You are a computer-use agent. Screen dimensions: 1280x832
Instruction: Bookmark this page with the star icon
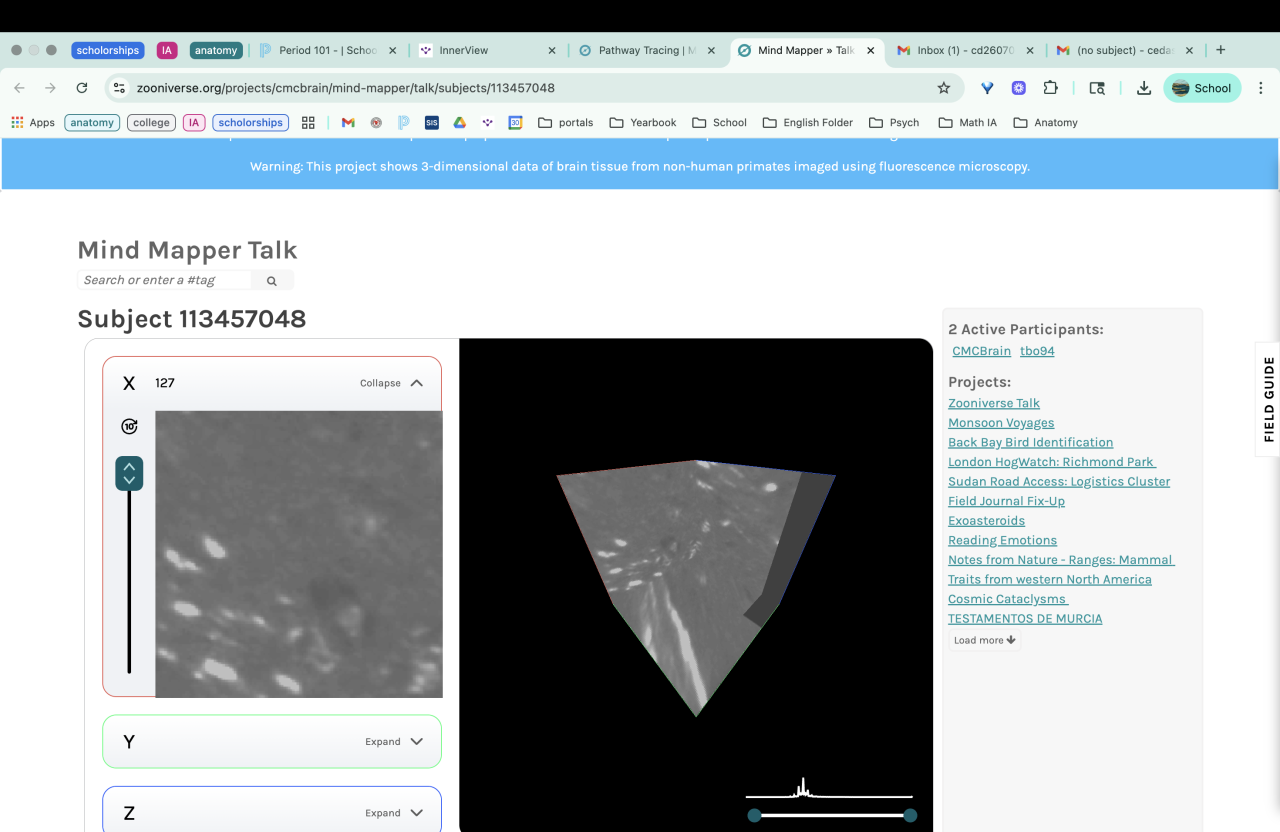click(x=943, y=88)
